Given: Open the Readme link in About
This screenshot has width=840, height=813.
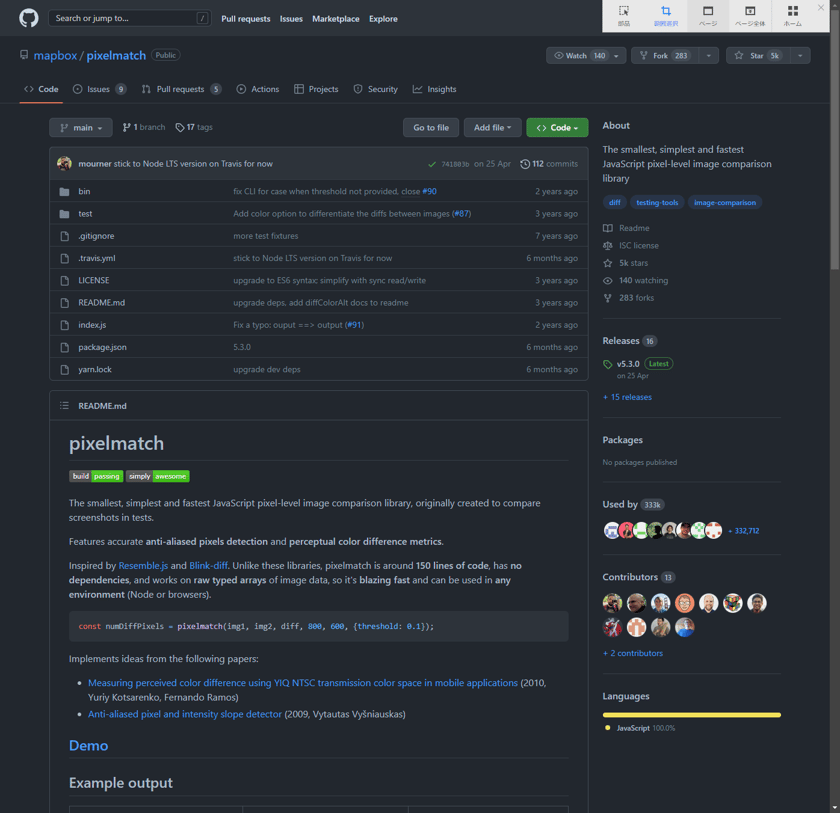Looking at the screenshot, I should 626,228.
